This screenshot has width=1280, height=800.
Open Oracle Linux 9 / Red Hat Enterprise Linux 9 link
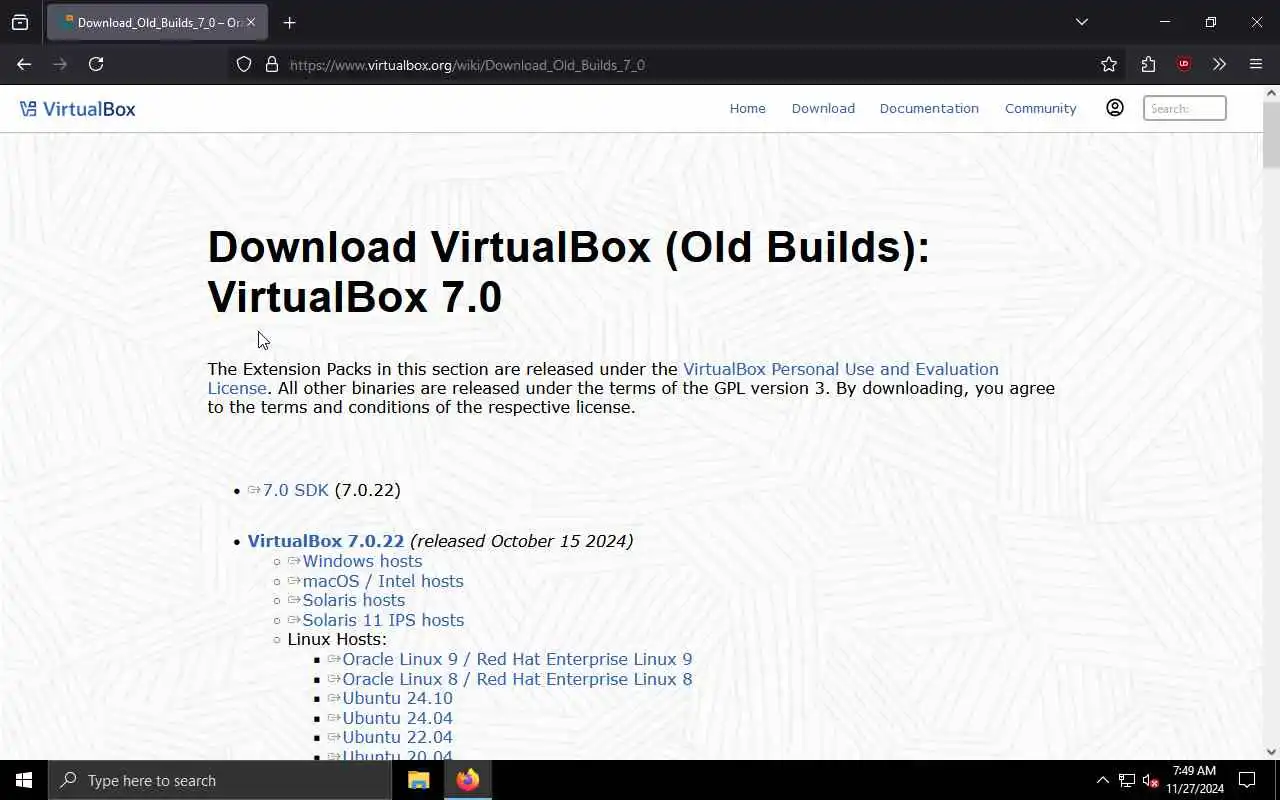[517, 659]
